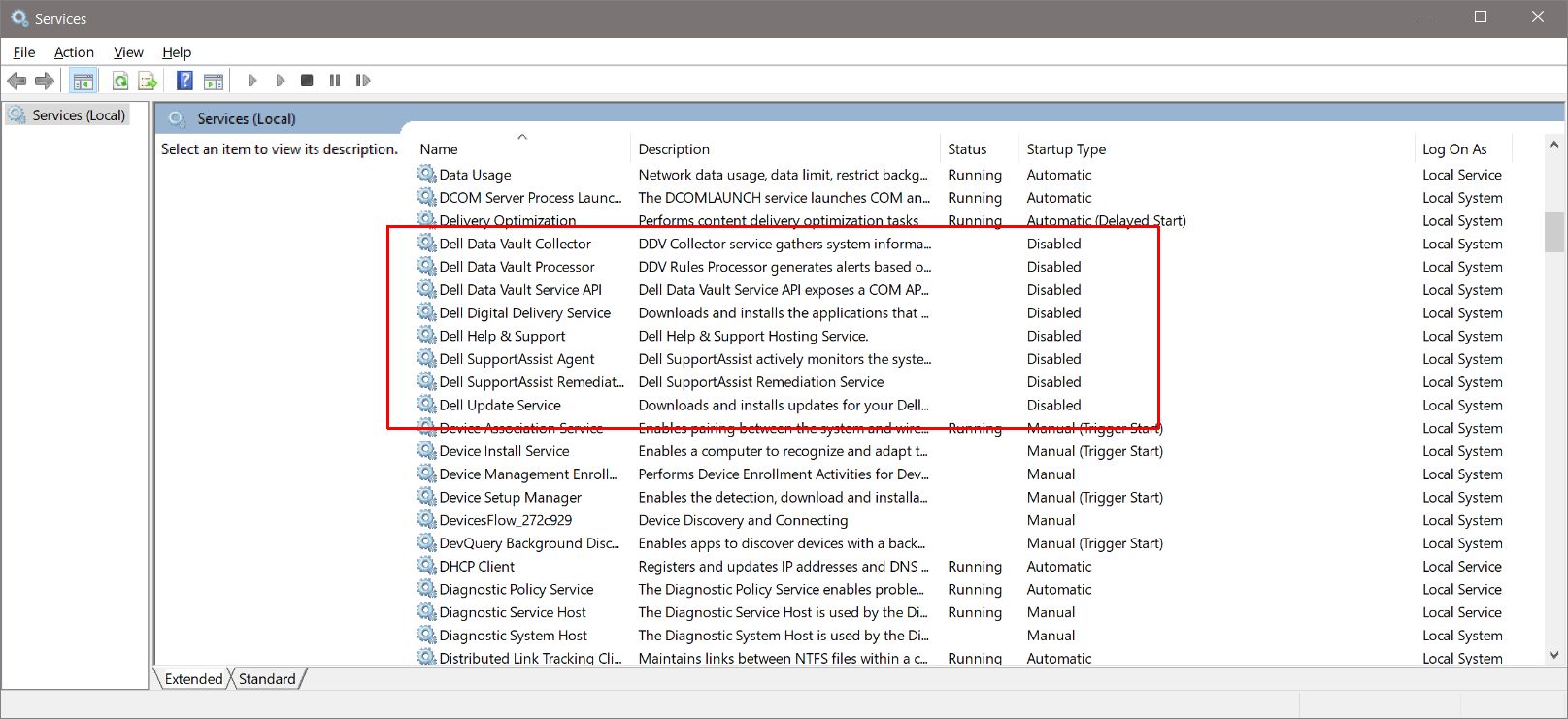Sort by the Log On As column header
The width and height of the screenshot is (1568, 719).
pyautogui.click(x=1454, y=149)
